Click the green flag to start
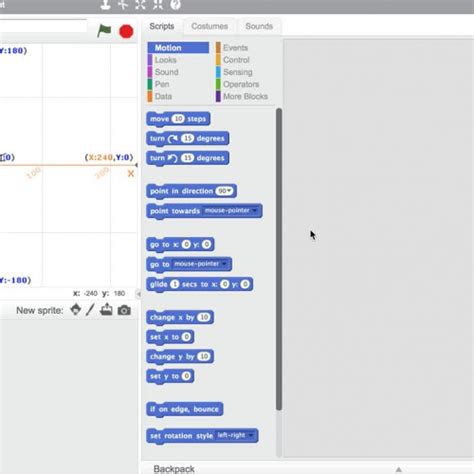Viewport: 474px width, 474px height. [104, 31]
